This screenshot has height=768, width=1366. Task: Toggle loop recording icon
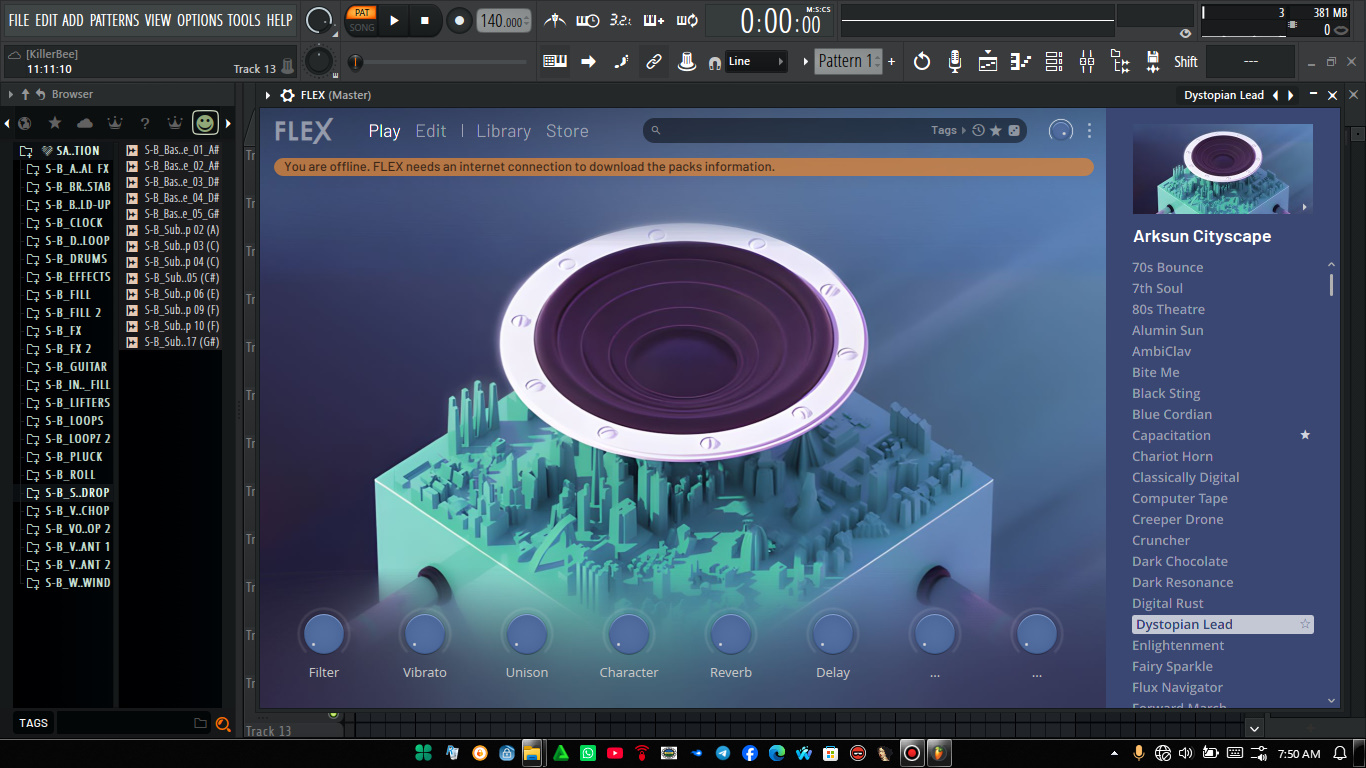(687, 20)
